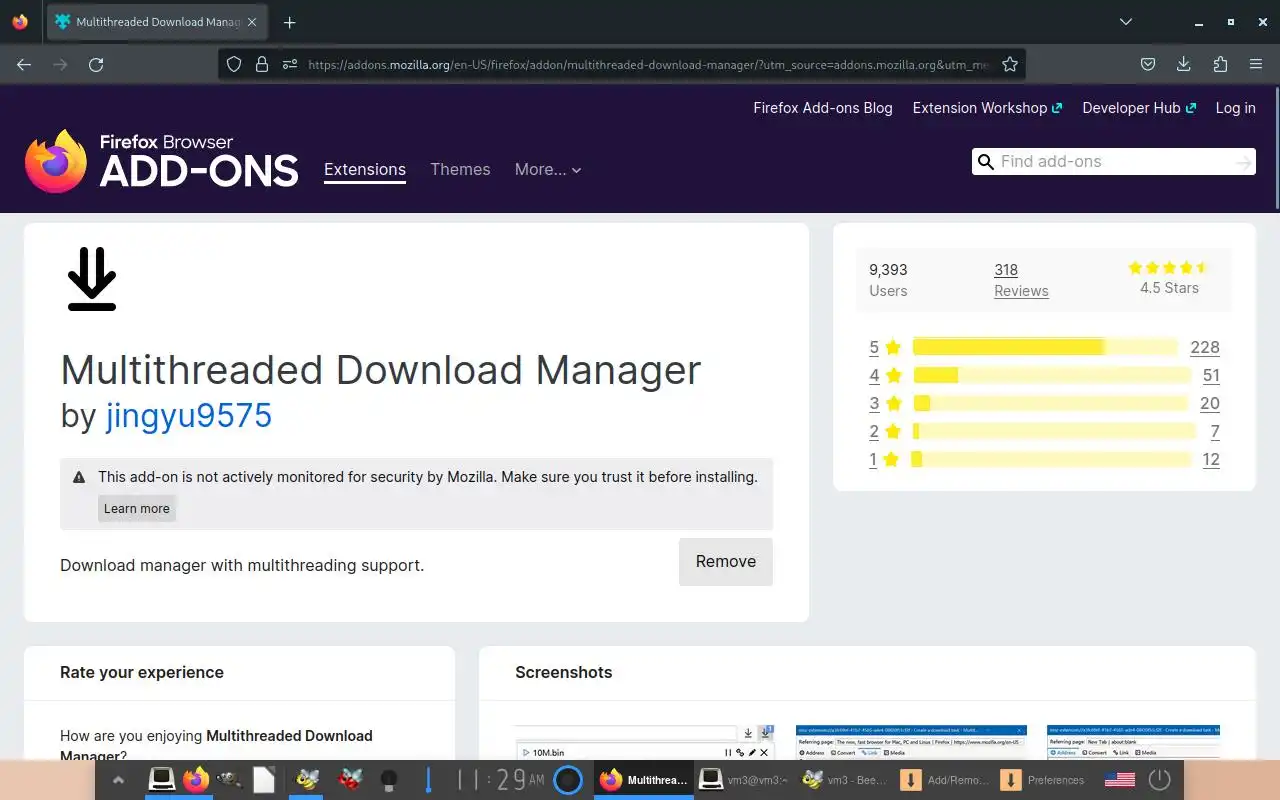Switch to the Add/Remo... taskbar window
Viewport: 1280px width, 800px height.
point(945,780)
